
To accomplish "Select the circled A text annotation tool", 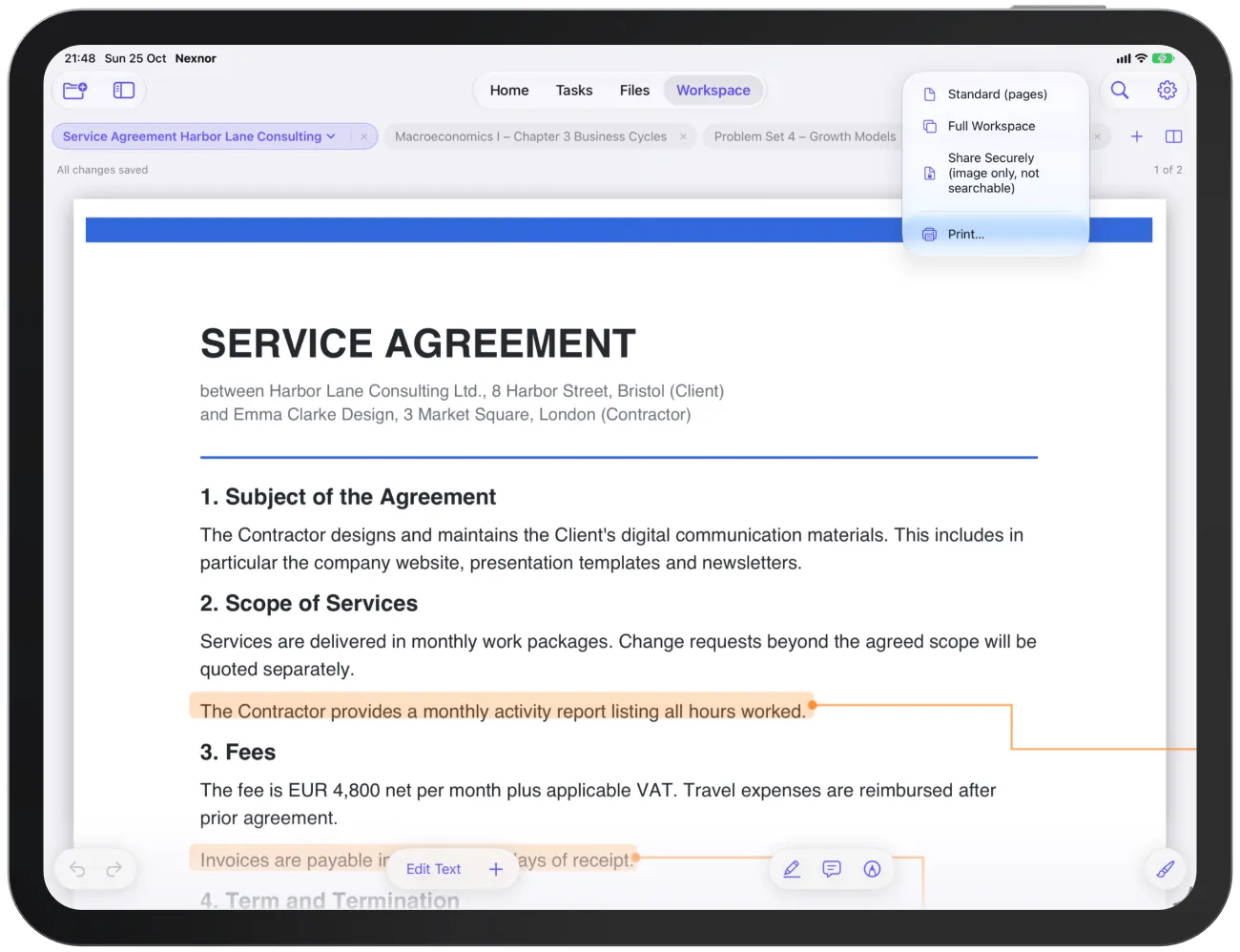I will (872, 869).
